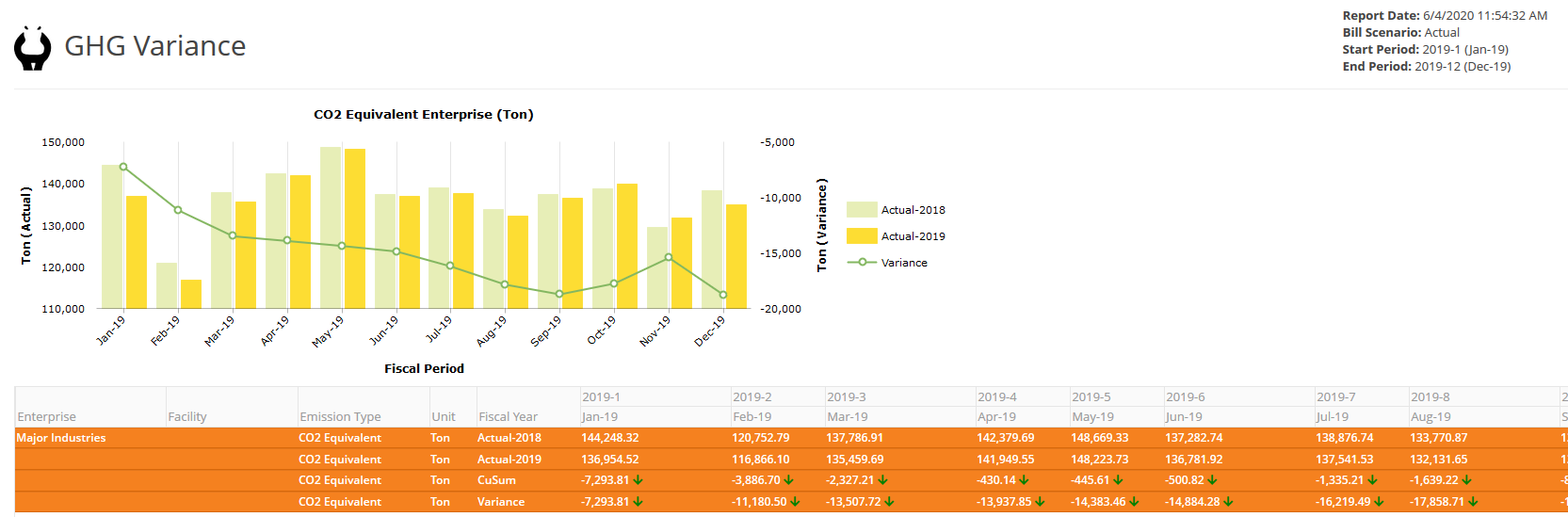Click the Variance line marker in legend
This screenshot has height=517, width=1568.
862,263
